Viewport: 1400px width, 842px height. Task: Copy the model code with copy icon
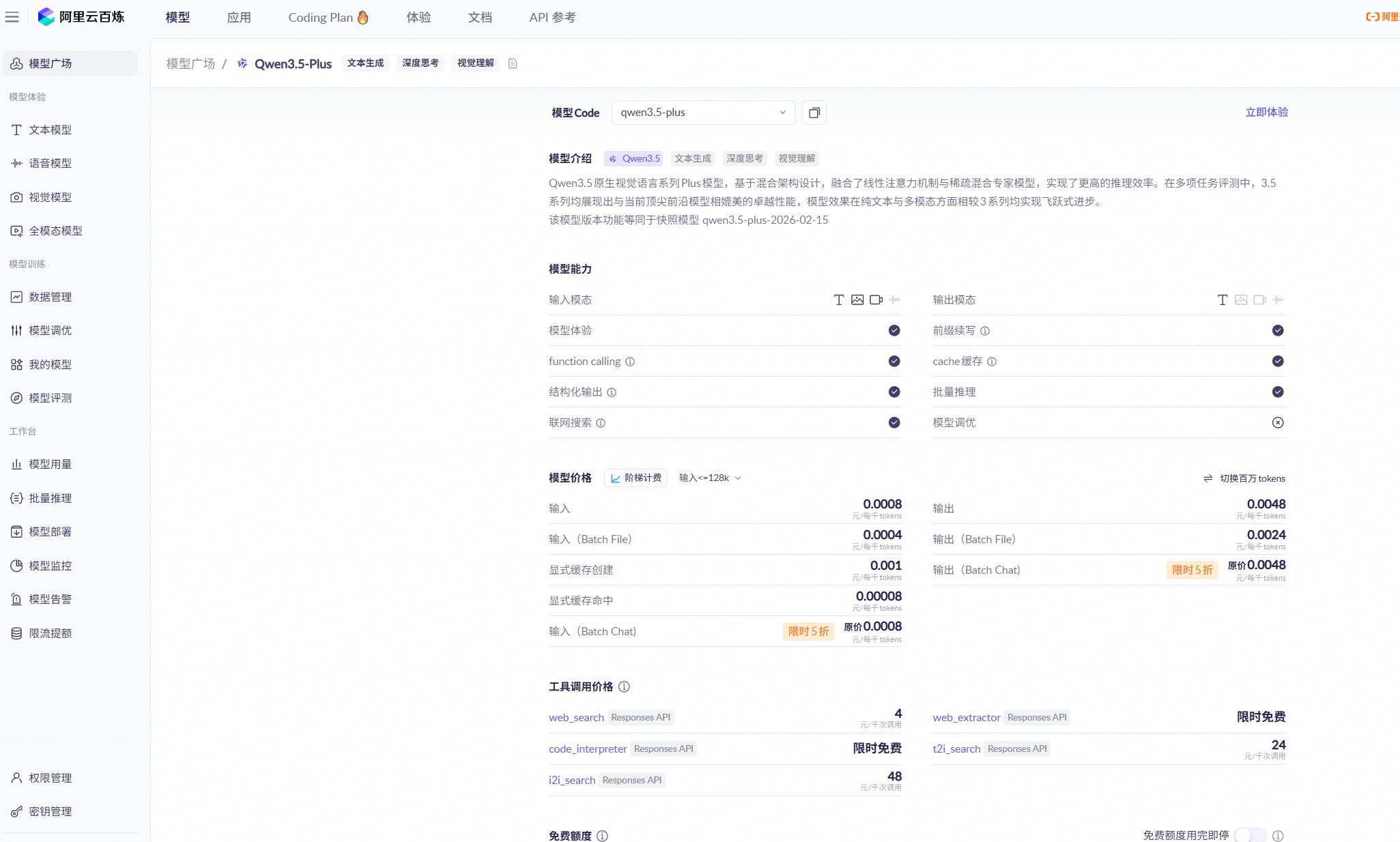coord(814,113)
